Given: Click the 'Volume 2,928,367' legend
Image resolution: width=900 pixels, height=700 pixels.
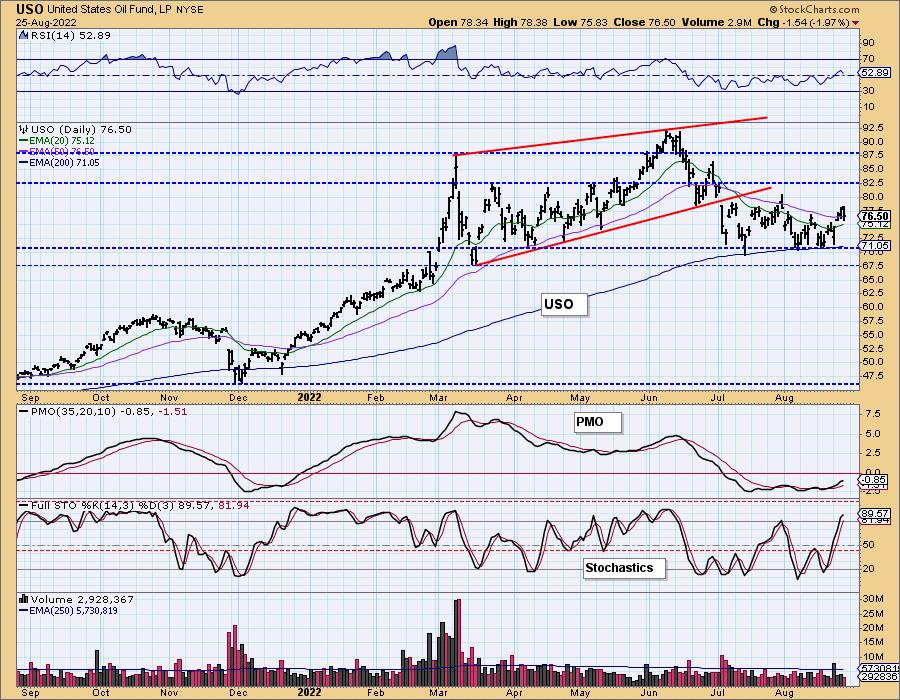Looking at the screenshot, I should (82, 600).
